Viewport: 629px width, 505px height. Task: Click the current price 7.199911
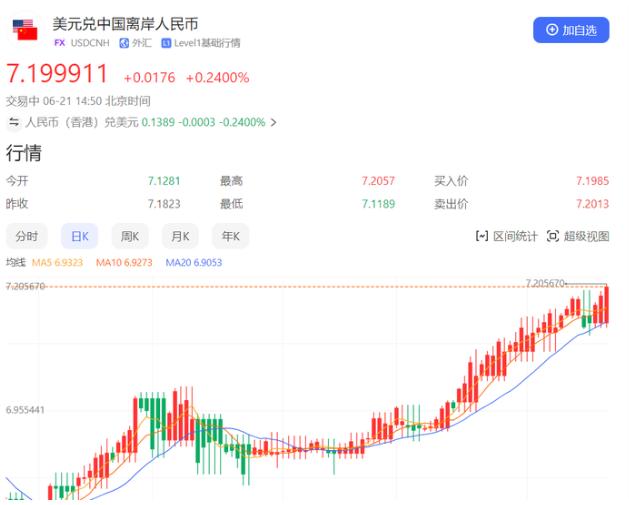[57, 74]
